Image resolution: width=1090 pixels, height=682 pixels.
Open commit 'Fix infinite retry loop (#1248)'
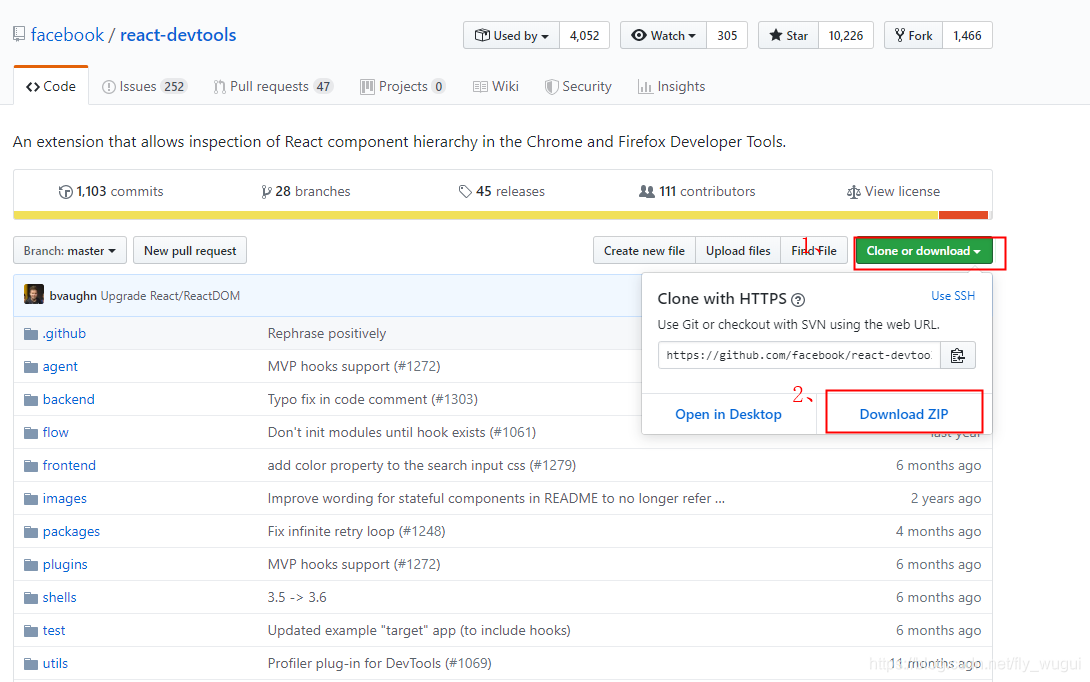(x=357, y=532)
